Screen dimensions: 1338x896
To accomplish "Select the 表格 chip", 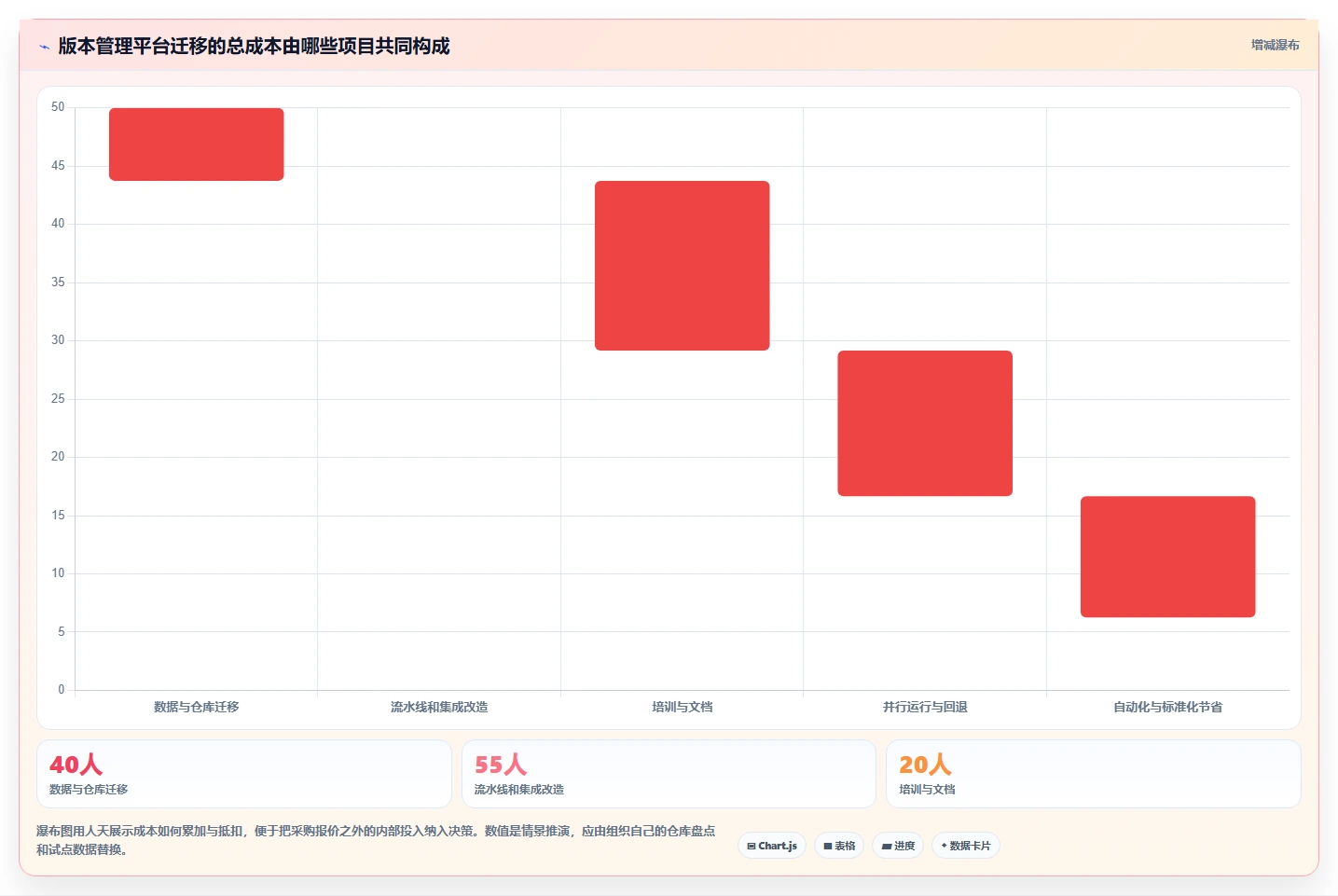I will [839, 846].
